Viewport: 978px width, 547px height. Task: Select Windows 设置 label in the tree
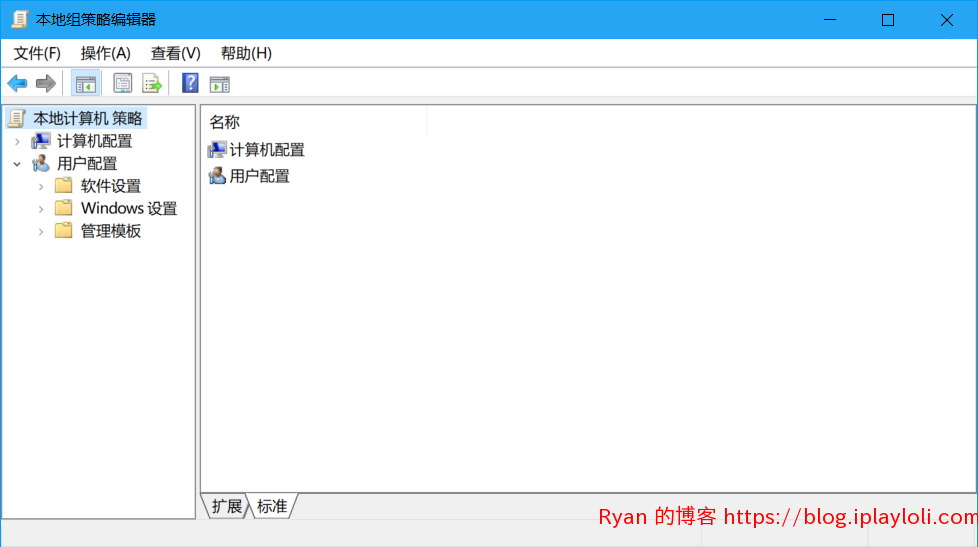[129, 208]
